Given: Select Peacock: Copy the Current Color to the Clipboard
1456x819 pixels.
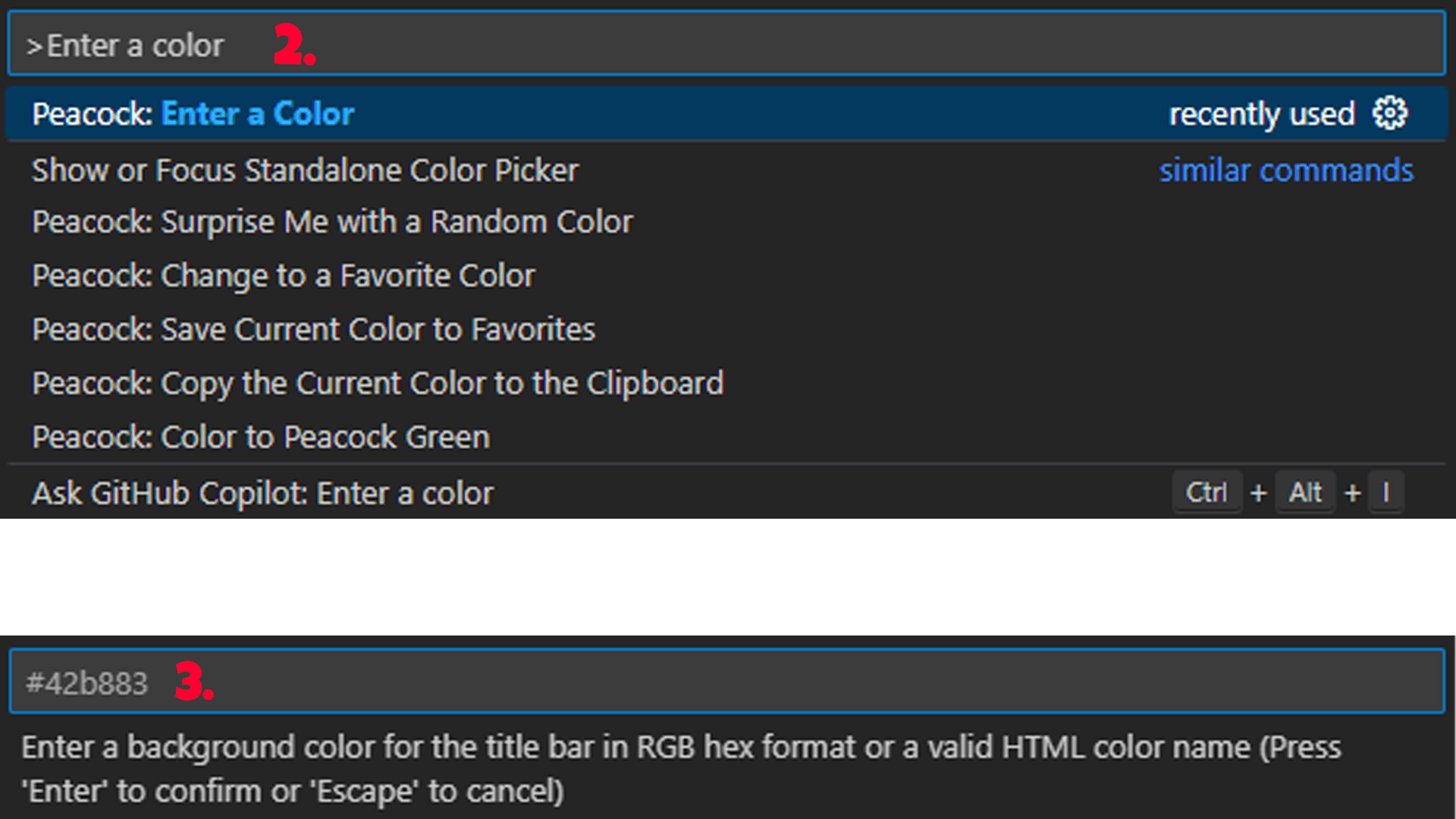Looking at the screenshot, I should point(378,383).
